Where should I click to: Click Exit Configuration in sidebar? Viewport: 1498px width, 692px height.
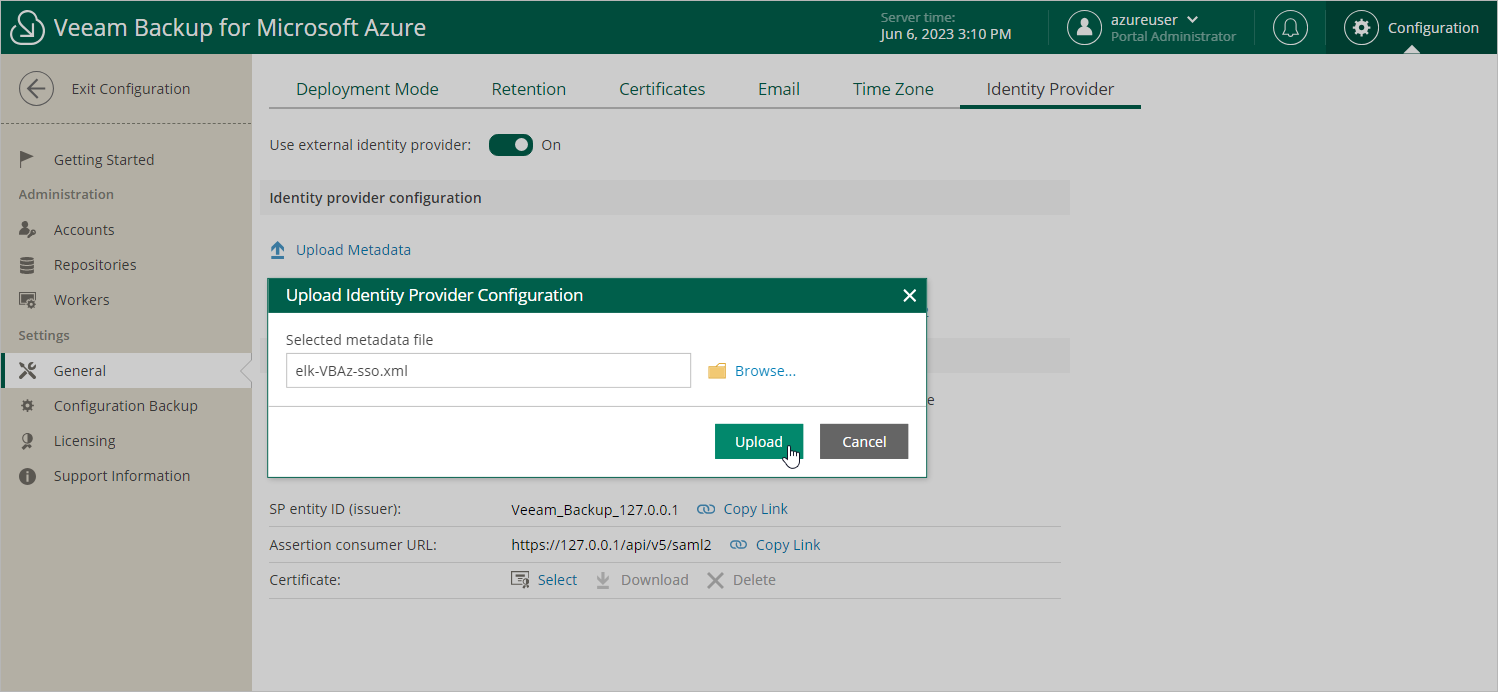pos(131,89)
